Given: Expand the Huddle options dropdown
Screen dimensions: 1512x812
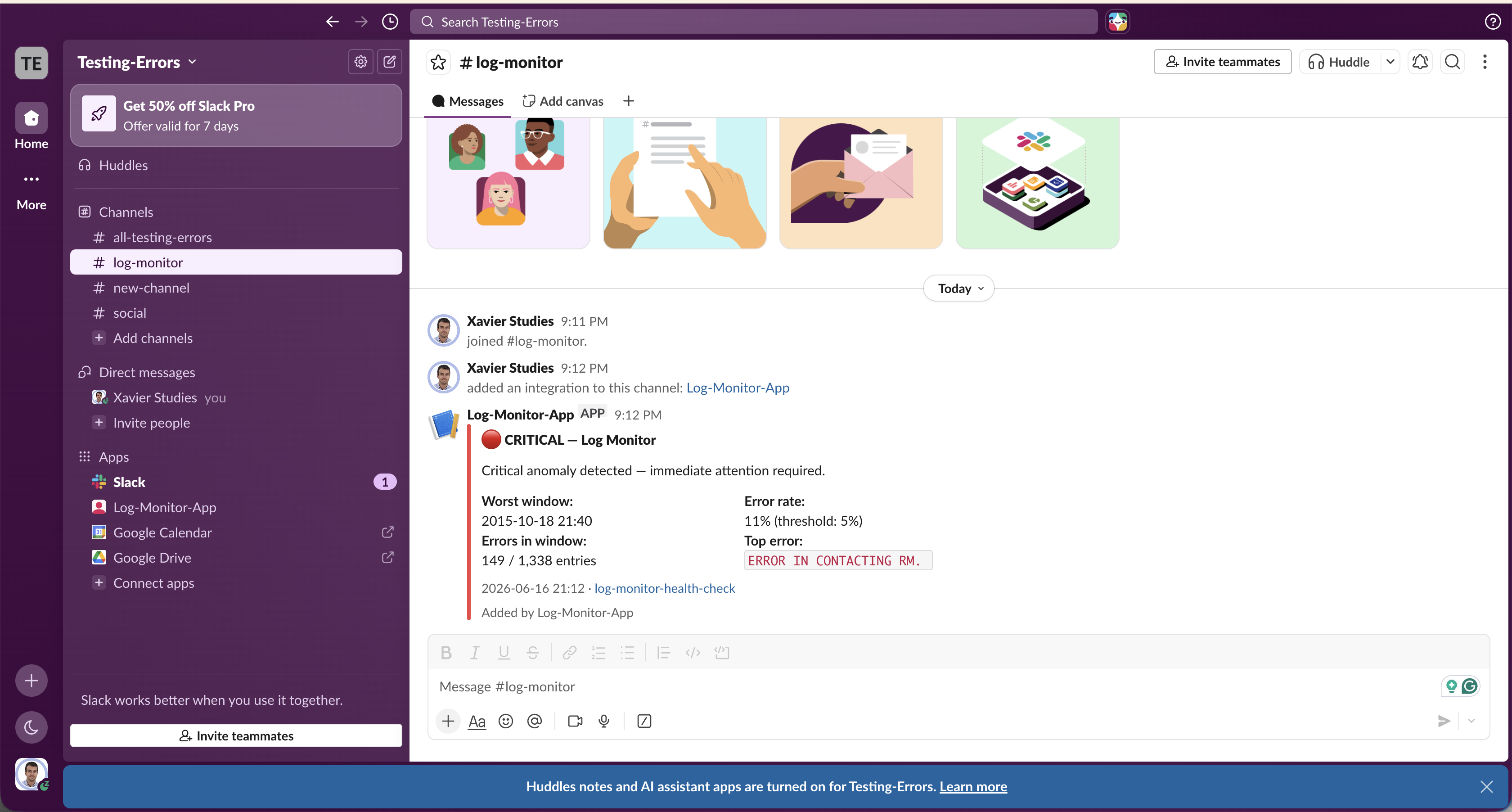Looking at the screenshot, I should [x=1390, y=62].
